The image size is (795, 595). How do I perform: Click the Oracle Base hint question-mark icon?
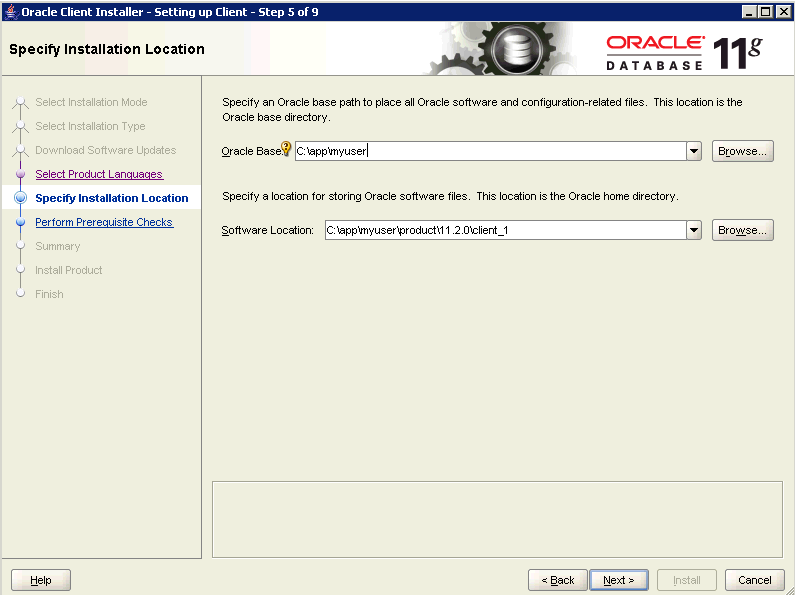tap(286, 149)
